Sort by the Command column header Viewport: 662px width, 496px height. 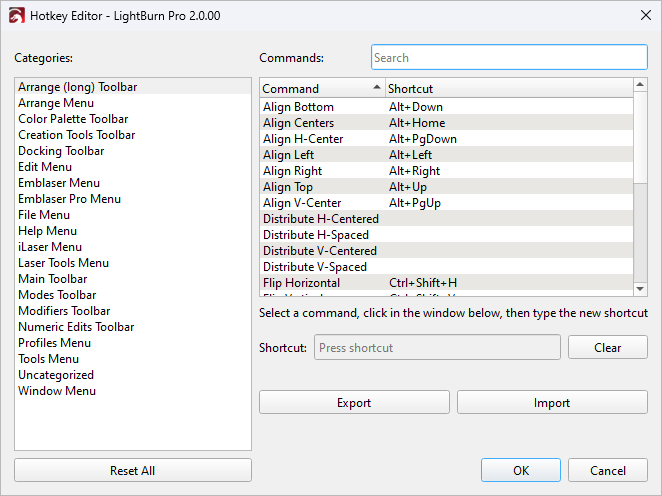(320, 88)
